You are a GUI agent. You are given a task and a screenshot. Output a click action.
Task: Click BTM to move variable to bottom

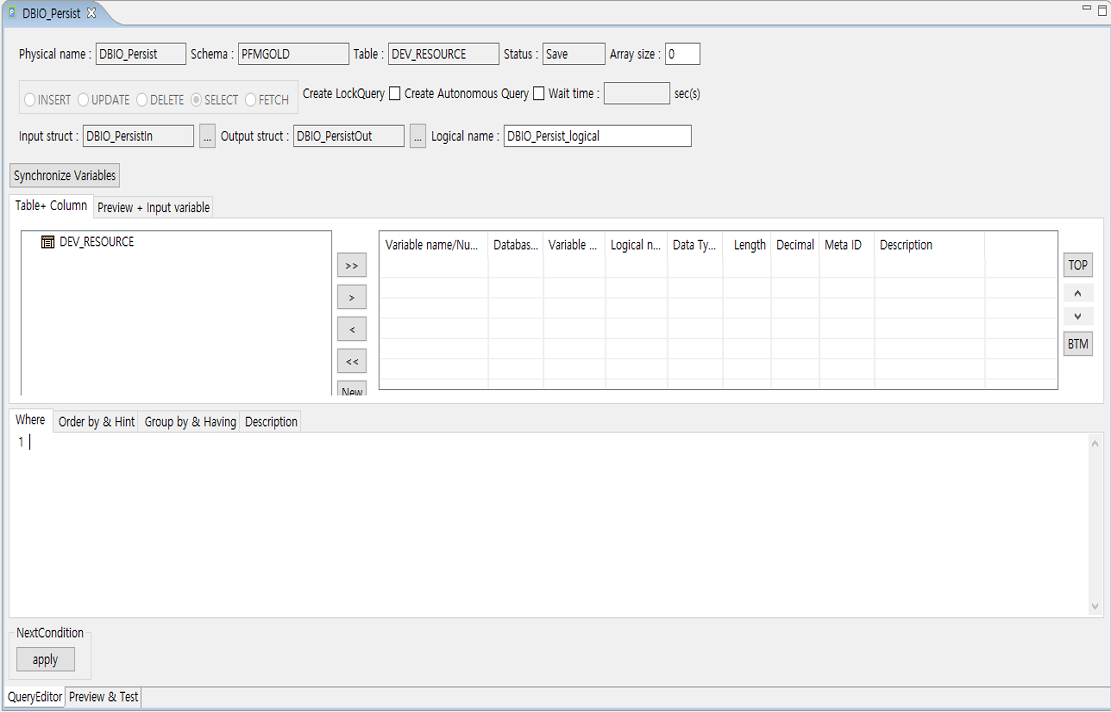point(1077,343)
